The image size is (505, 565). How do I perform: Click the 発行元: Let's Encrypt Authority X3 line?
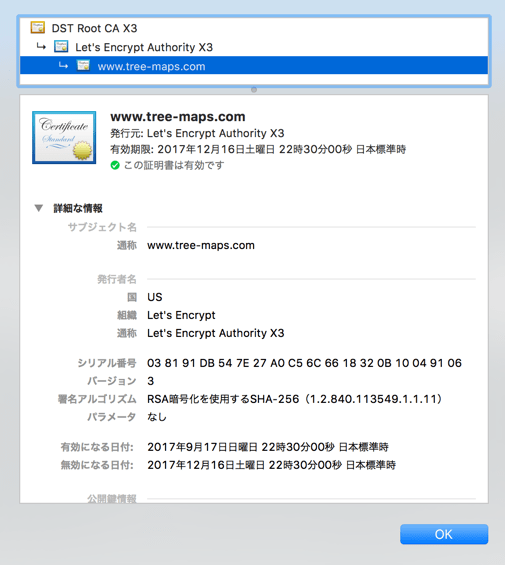[197, 133]
